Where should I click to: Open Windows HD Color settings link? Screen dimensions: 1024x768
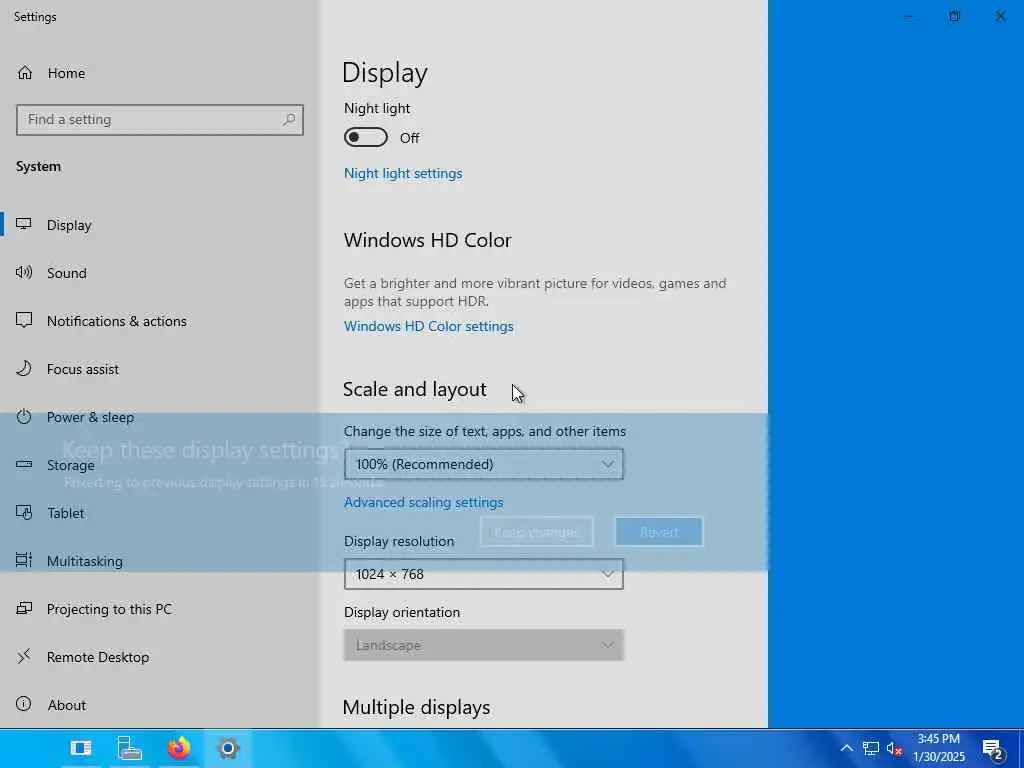[428, 326]
